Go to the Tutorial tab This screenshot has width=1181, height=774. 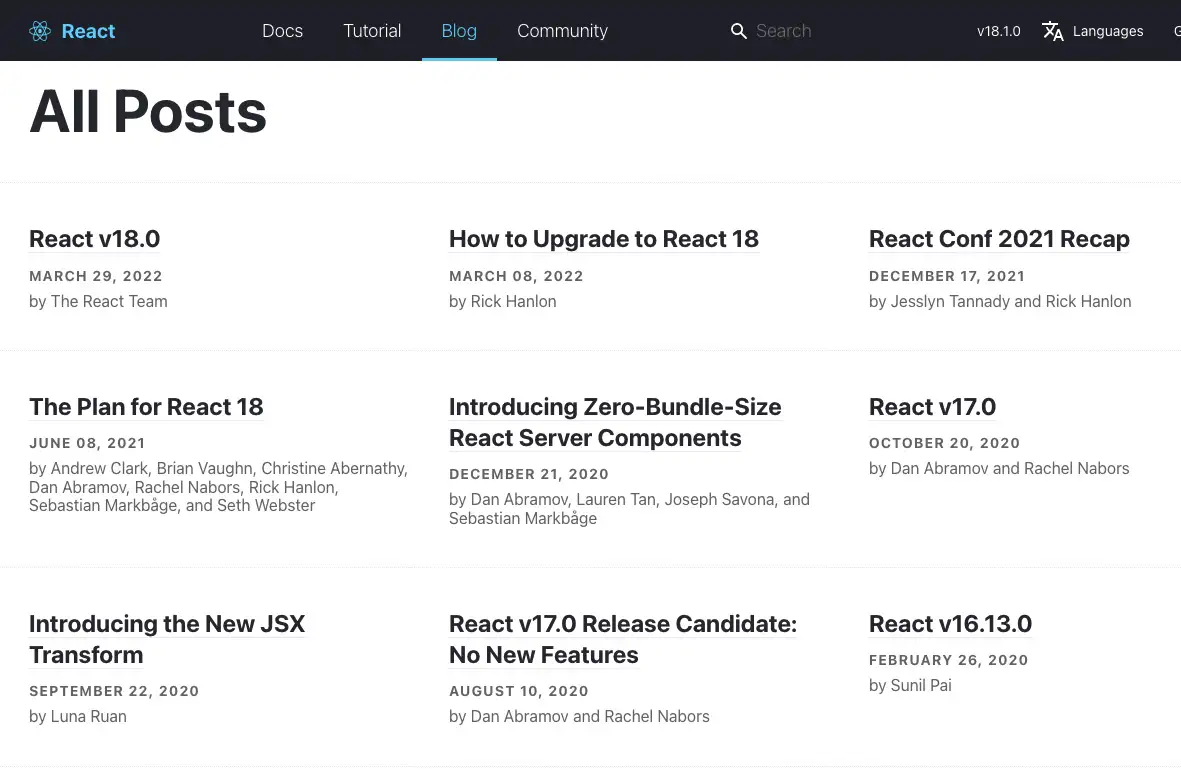point(372,31)
